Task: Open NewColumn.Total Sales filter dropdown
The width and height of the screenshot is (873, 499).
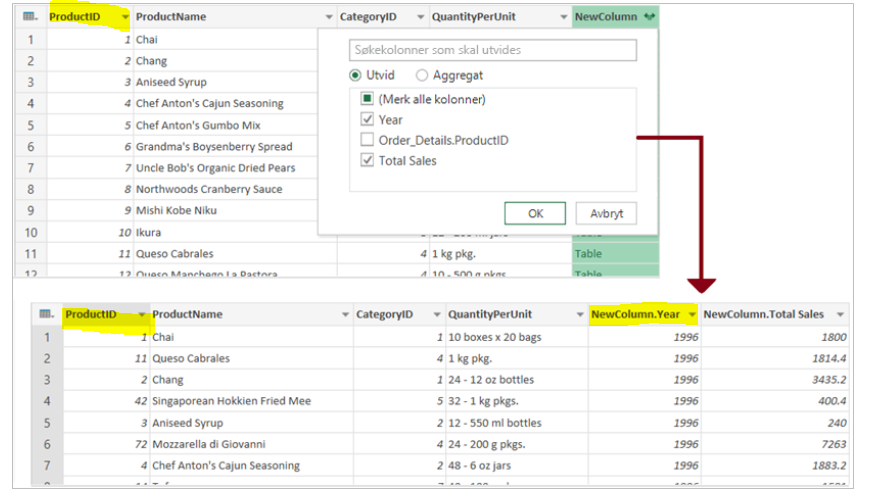Action: click(x=840, y=315)
